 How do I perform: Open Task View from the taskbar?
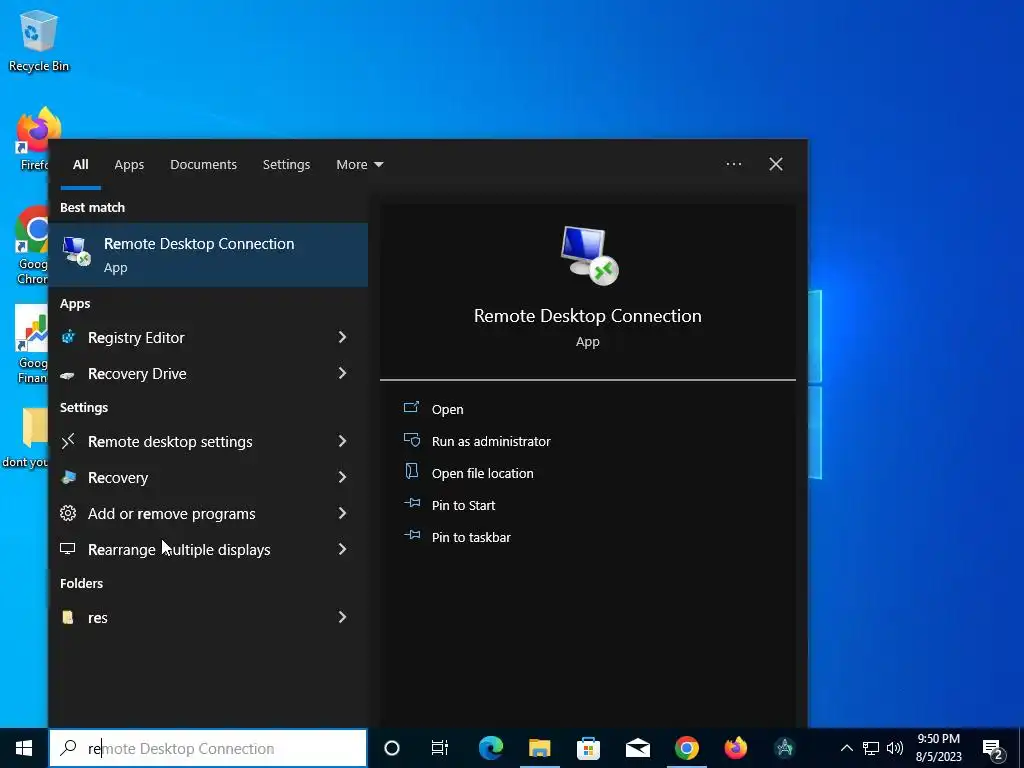440,748
